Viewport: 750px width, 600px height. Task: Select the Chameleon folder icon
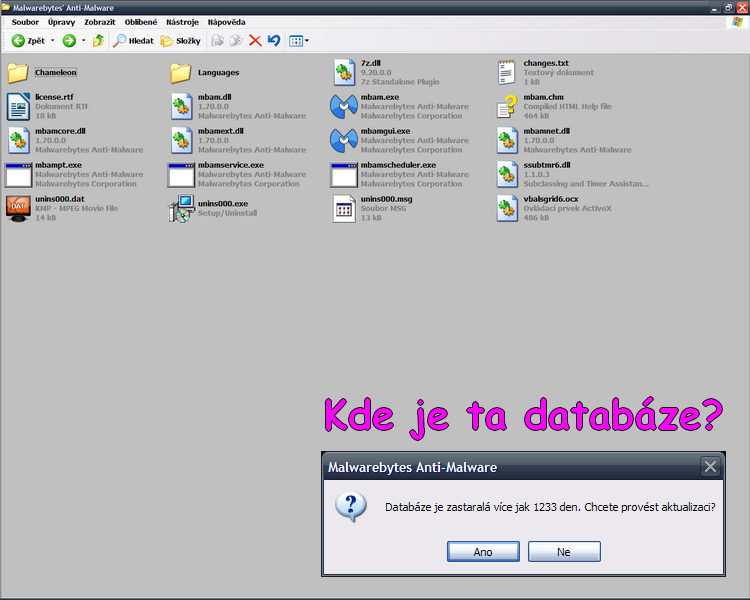pos(18,73)
